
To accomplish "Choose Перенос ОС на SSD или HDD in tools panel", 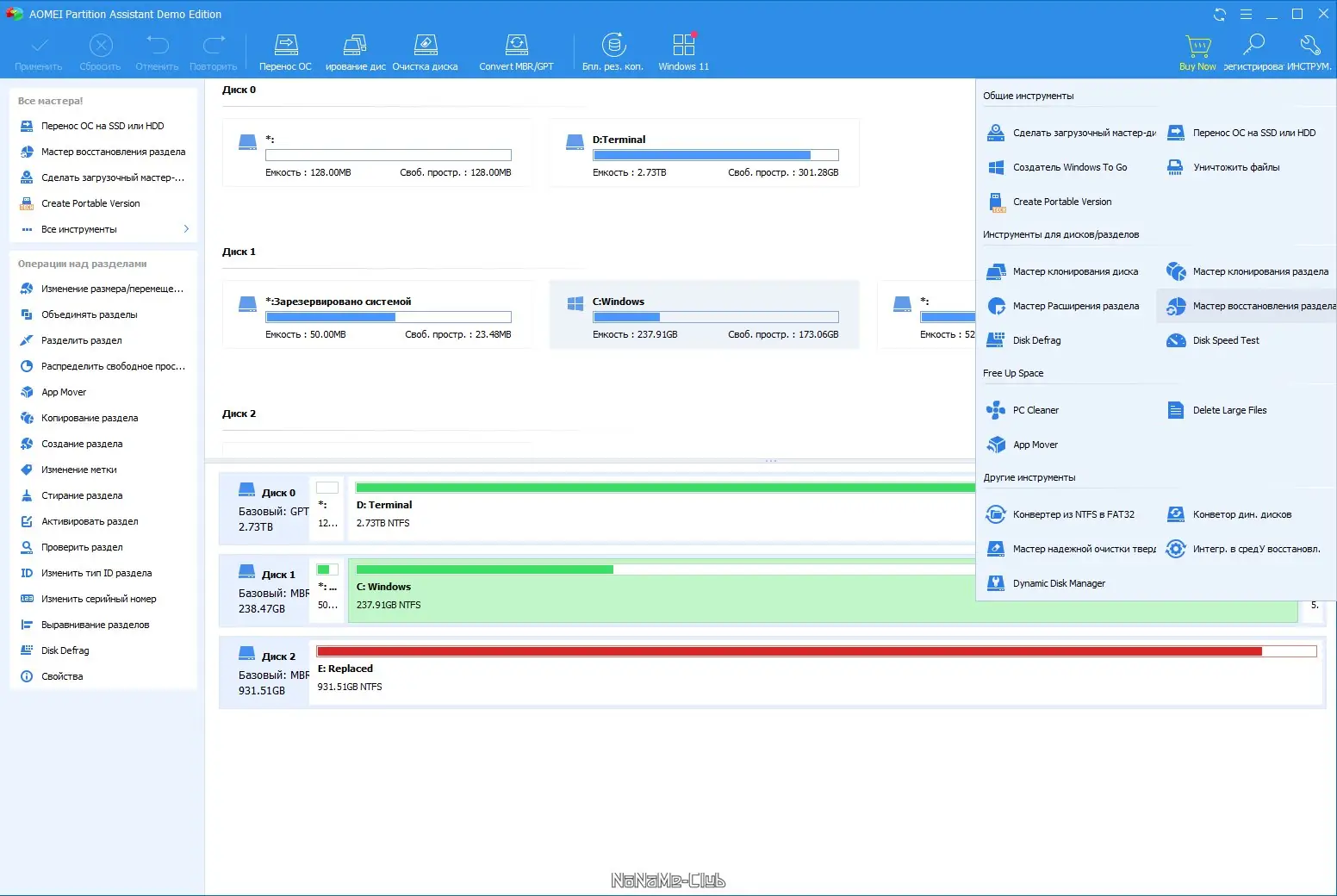I will 1241,133.
